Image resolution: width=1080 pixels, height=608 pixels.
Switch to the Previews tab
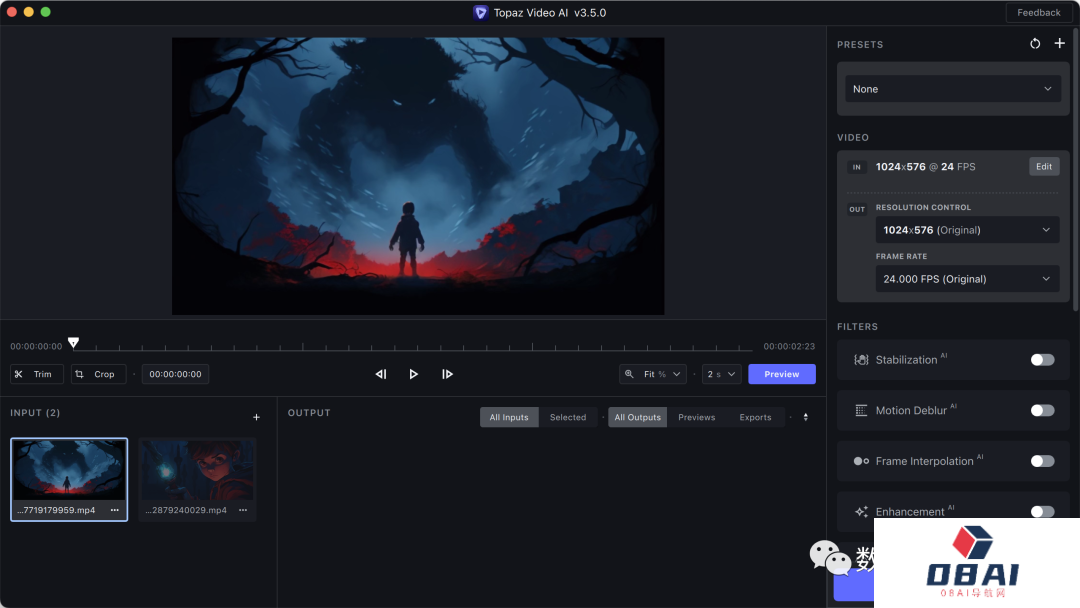696,417
